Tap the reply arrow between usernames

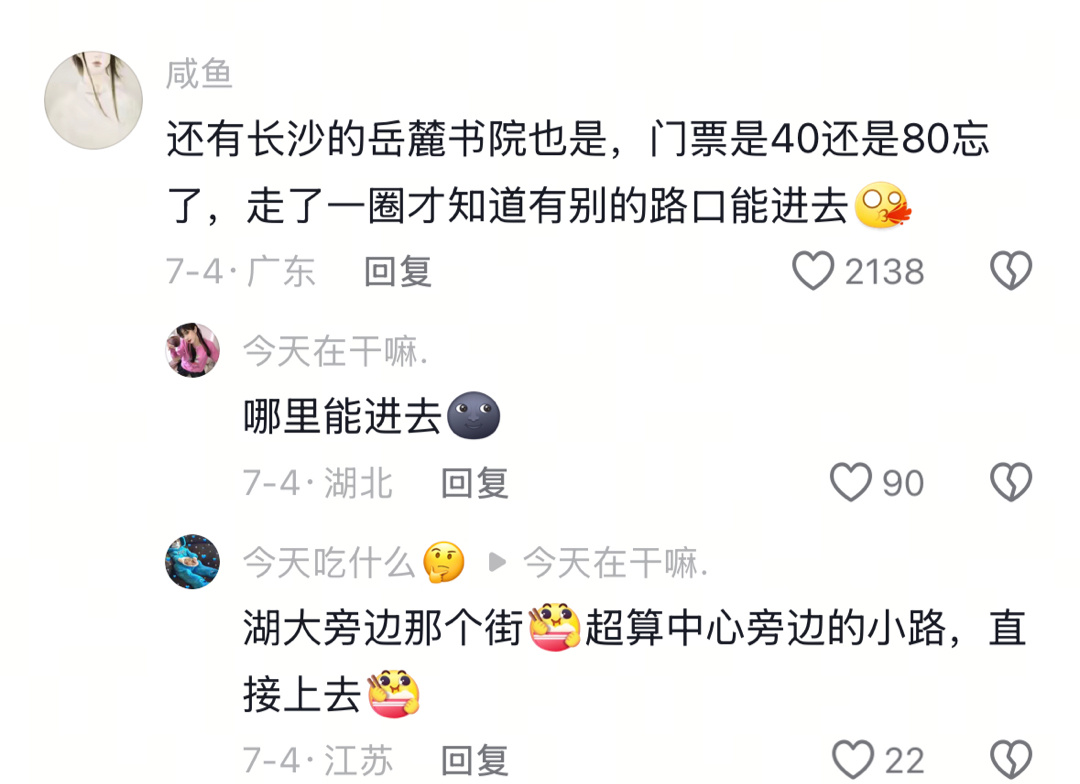497,563
